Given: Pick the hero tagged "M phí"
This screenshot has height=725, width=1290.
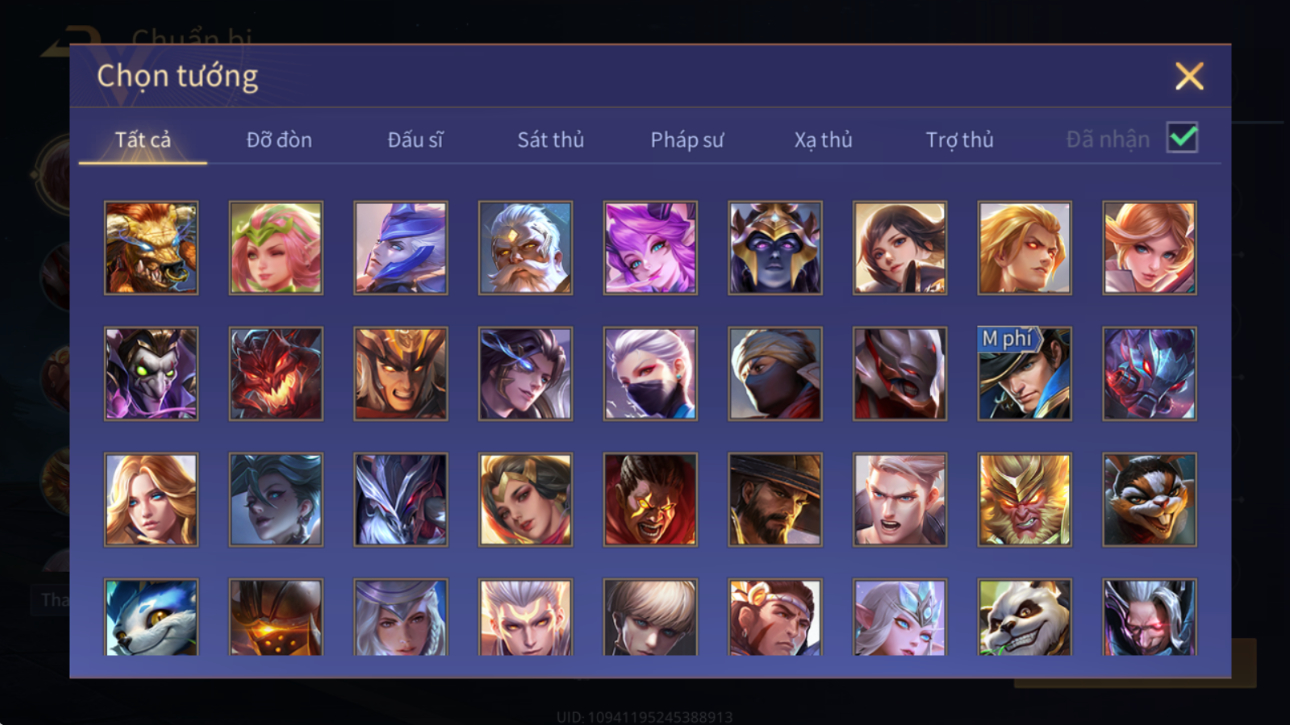Looking at the screenshot, I should (x=1024, y=373).
